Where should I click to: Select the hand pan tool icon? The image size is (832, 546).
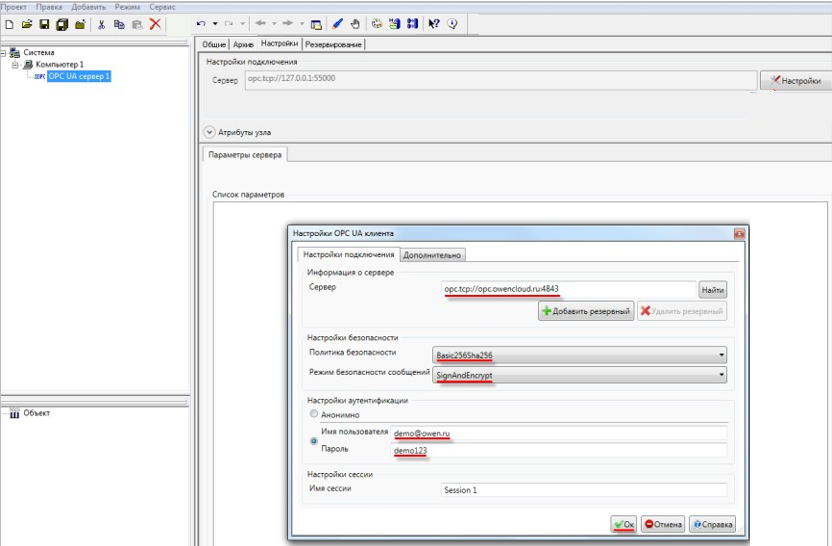355,24
